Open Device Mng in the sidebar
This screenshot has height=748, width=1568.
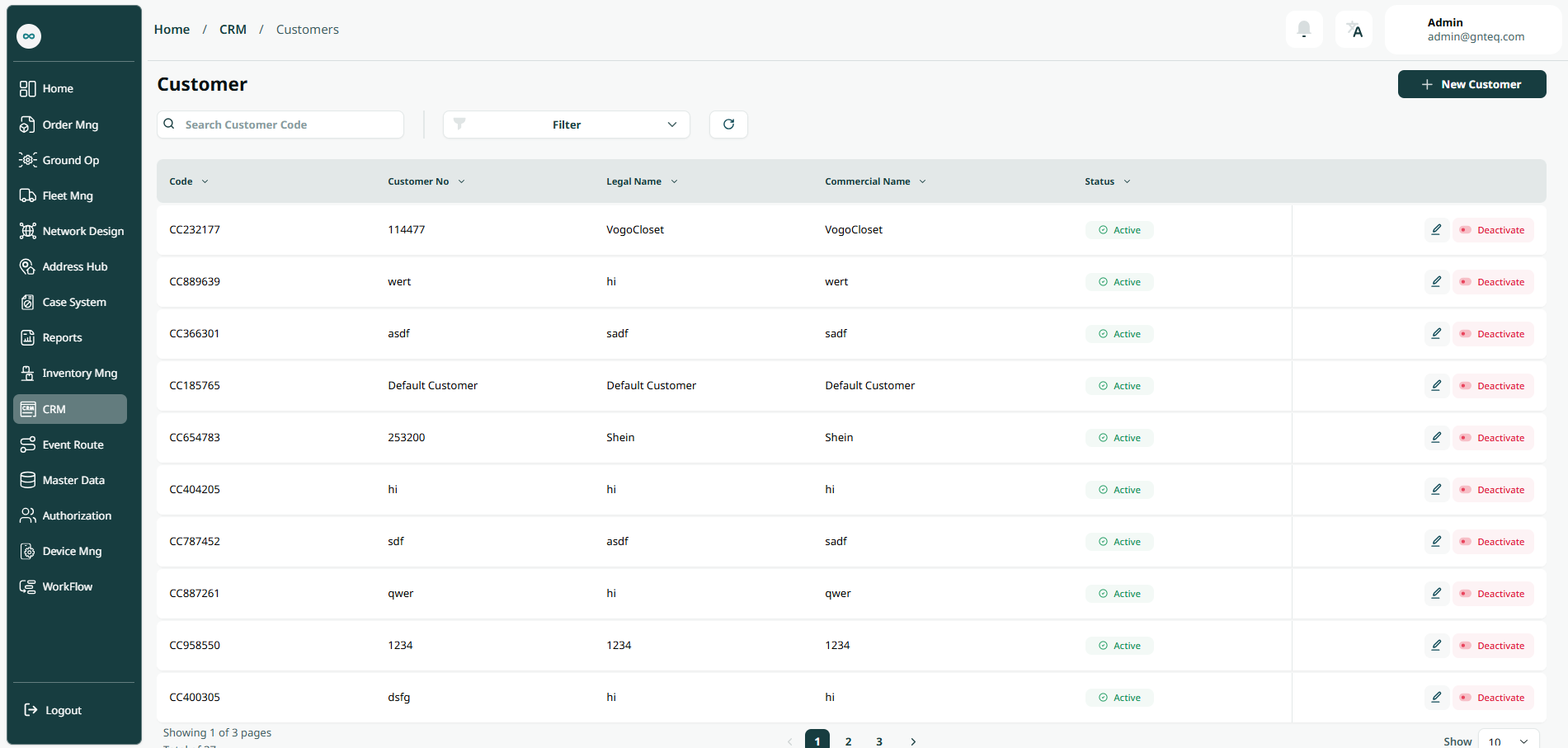coord(70,551)
